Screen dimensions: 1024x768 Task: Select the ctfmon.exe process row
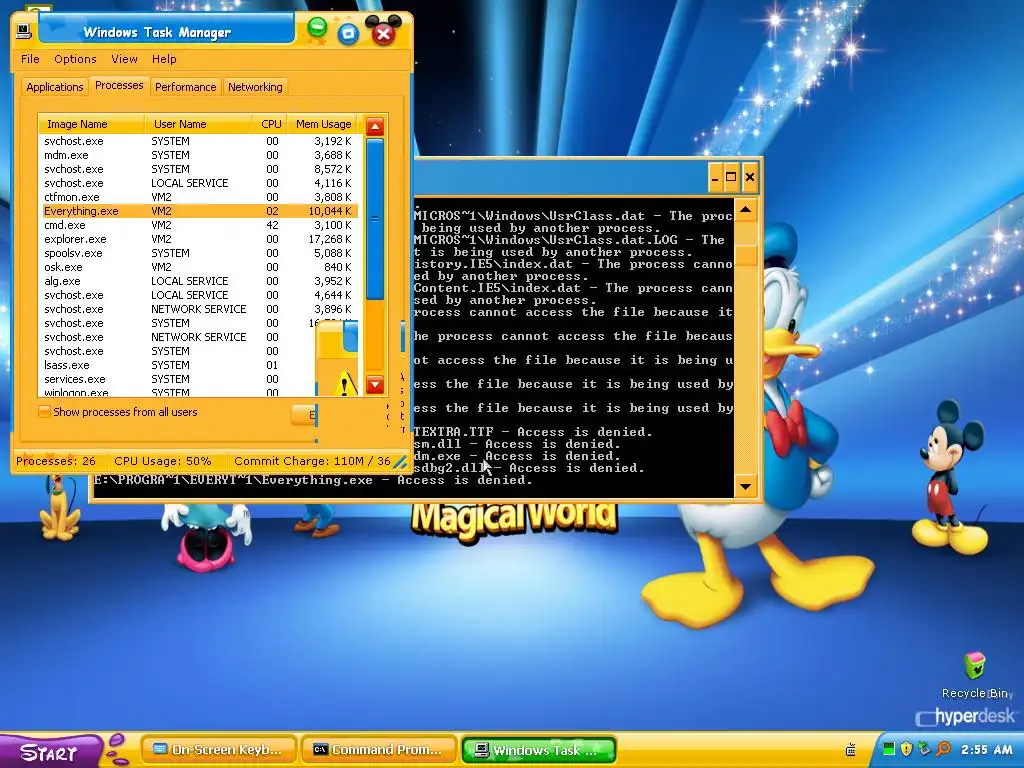199,197
